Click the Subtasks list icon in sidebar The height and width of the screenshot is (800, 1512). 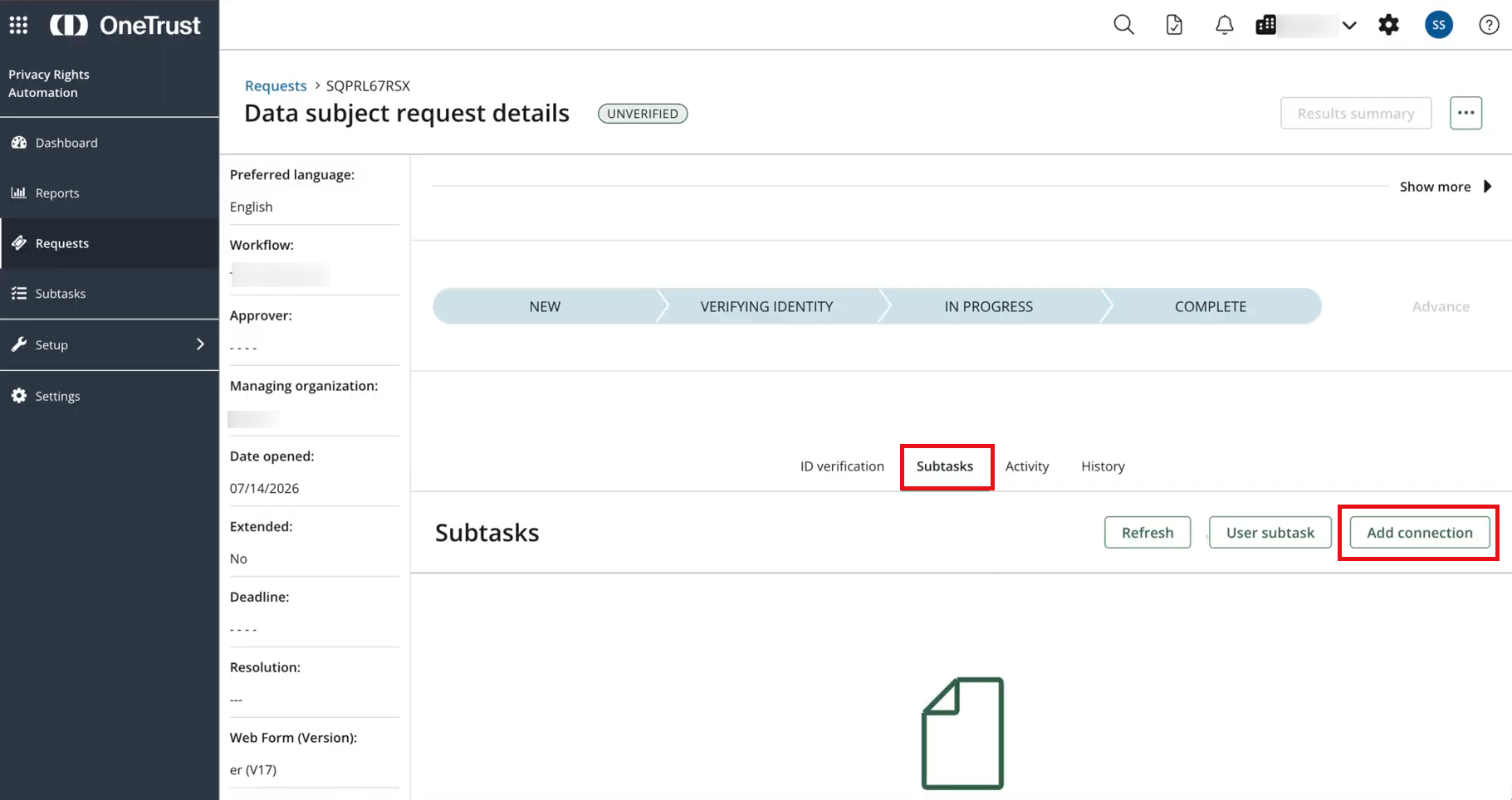point(19,293)
